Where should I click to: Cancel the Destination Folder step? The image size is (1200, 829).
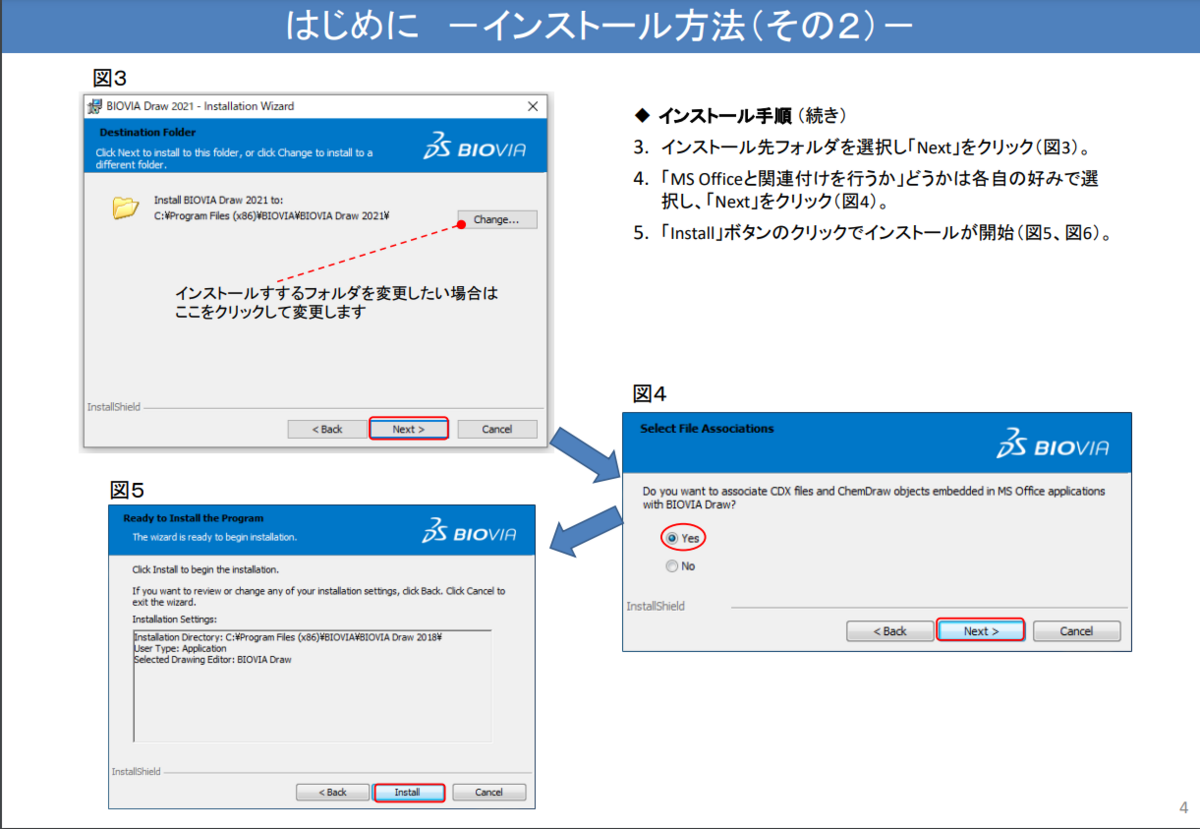coord(497,428)
